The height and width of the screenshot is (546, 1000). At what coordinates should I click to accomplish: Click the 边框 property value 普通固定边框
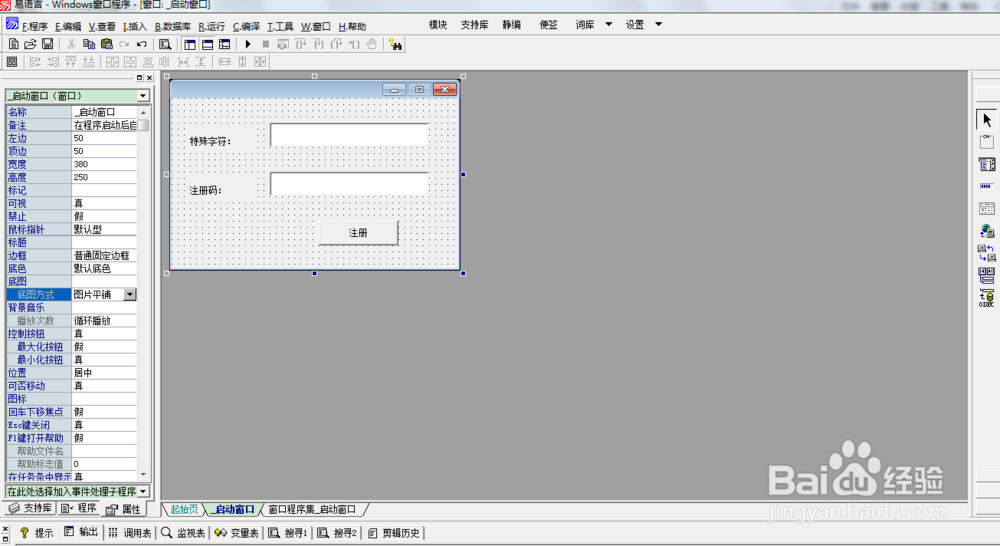coord(104,255)
